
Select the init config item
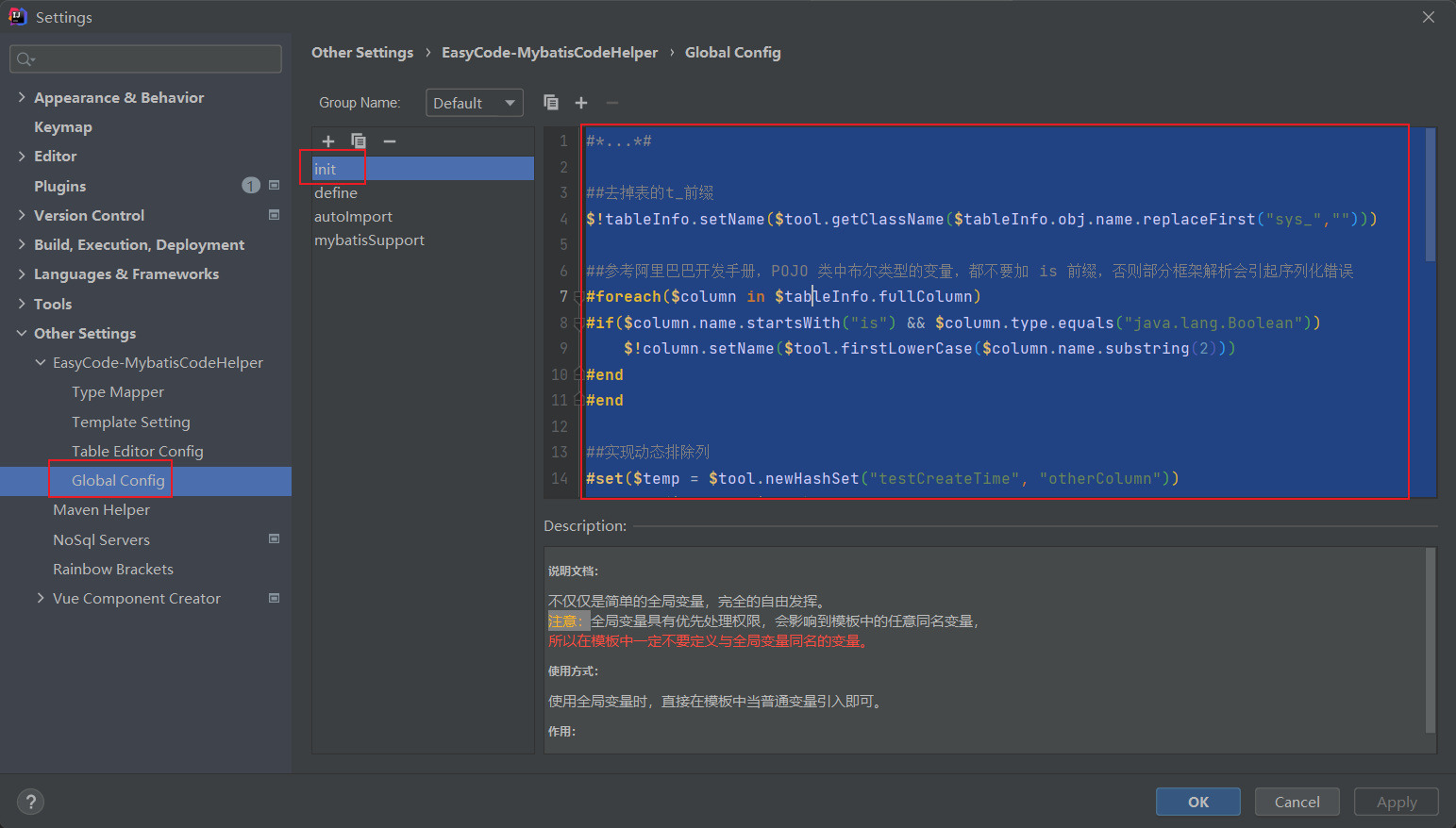tap(423, 169)
